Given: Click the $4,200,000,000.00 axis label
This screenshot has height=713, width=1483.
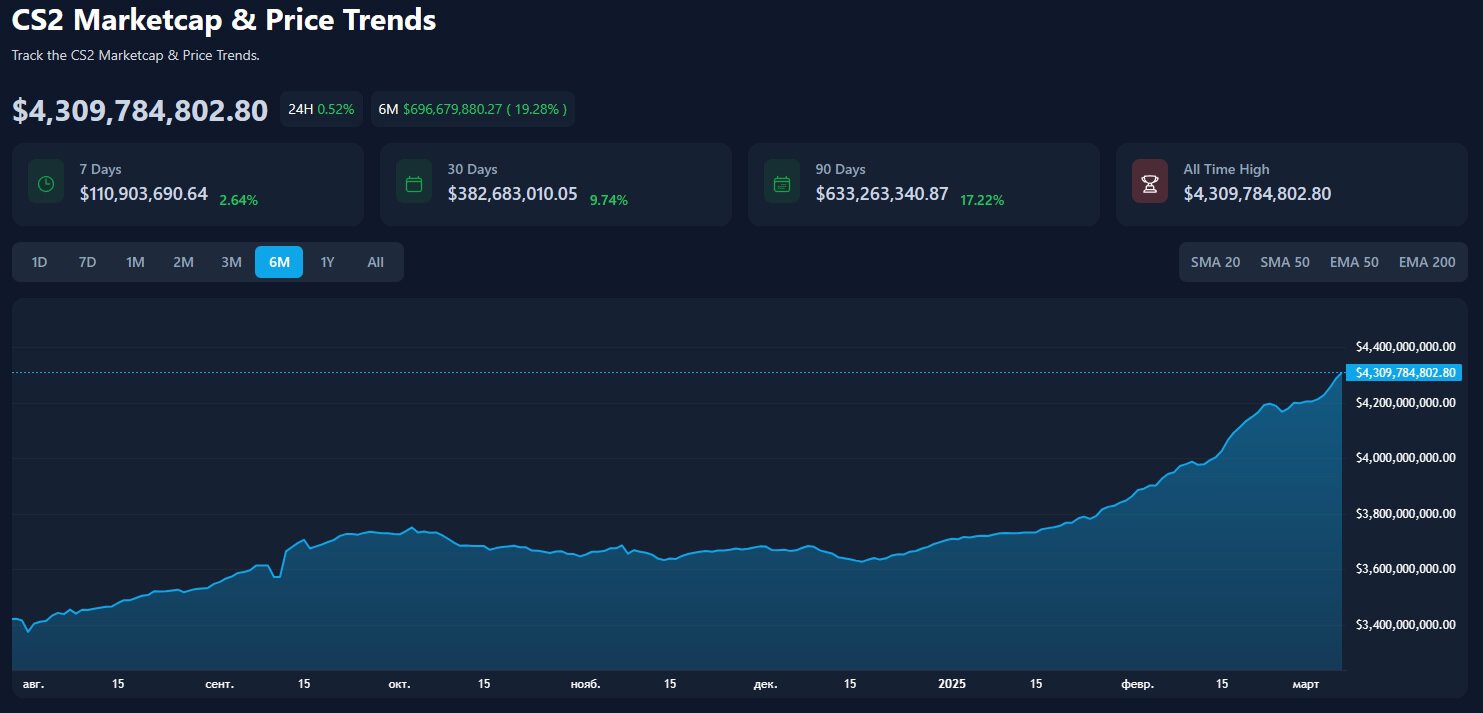Looking at the screenshot, I should coord(1404,403).
